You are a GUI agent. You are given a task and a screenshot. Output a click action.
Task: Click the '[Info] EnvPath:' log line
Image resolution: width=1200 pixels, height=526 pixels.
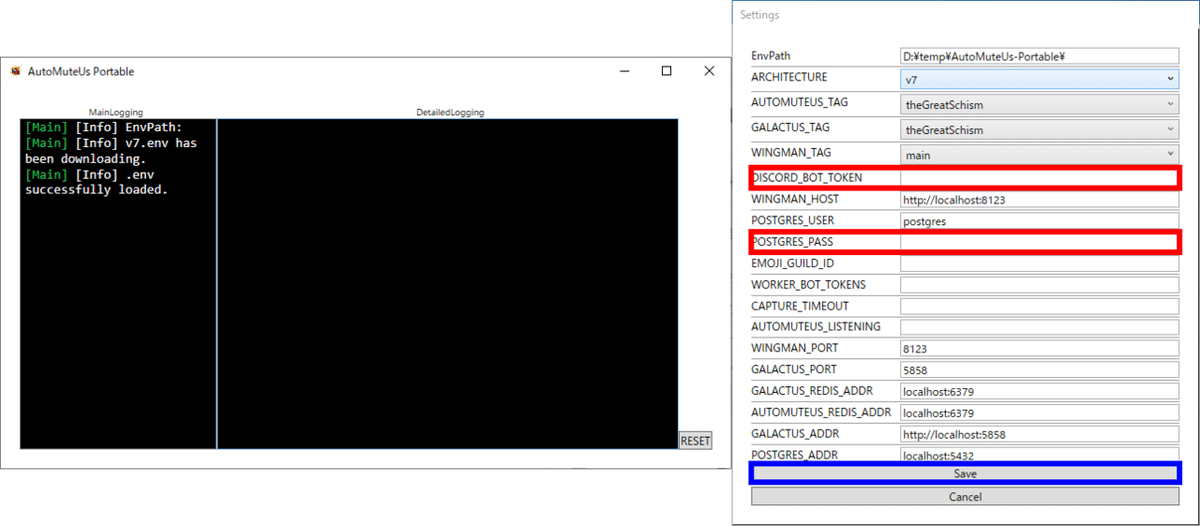104,128
